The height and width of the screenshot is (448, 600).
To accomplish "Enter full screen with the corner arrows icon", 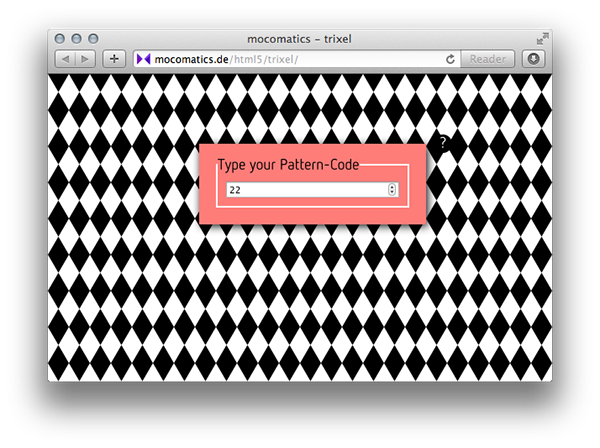I will 542,38.
